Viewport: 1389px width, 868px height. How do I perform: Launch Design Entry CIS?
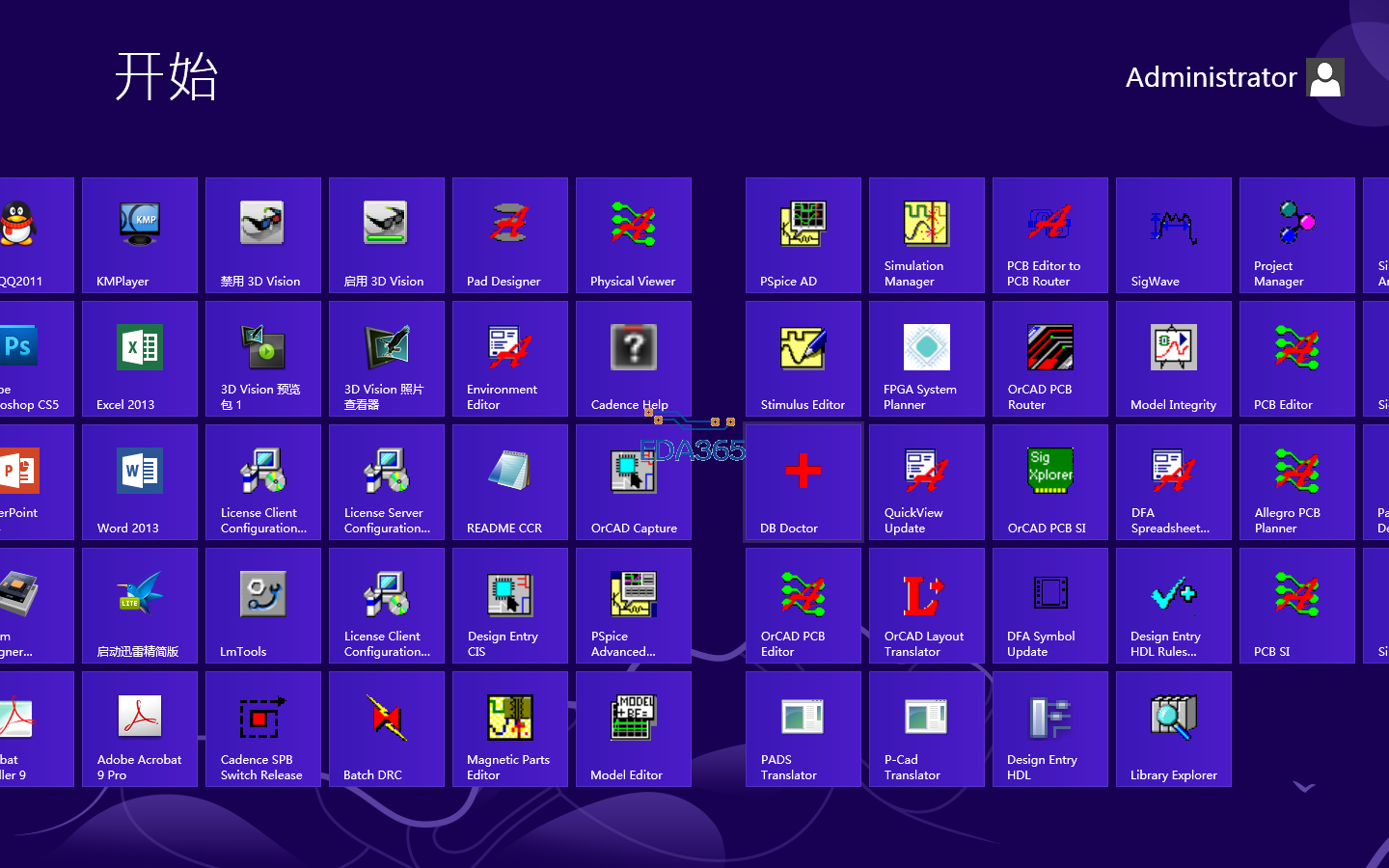(x=510, y=606)
